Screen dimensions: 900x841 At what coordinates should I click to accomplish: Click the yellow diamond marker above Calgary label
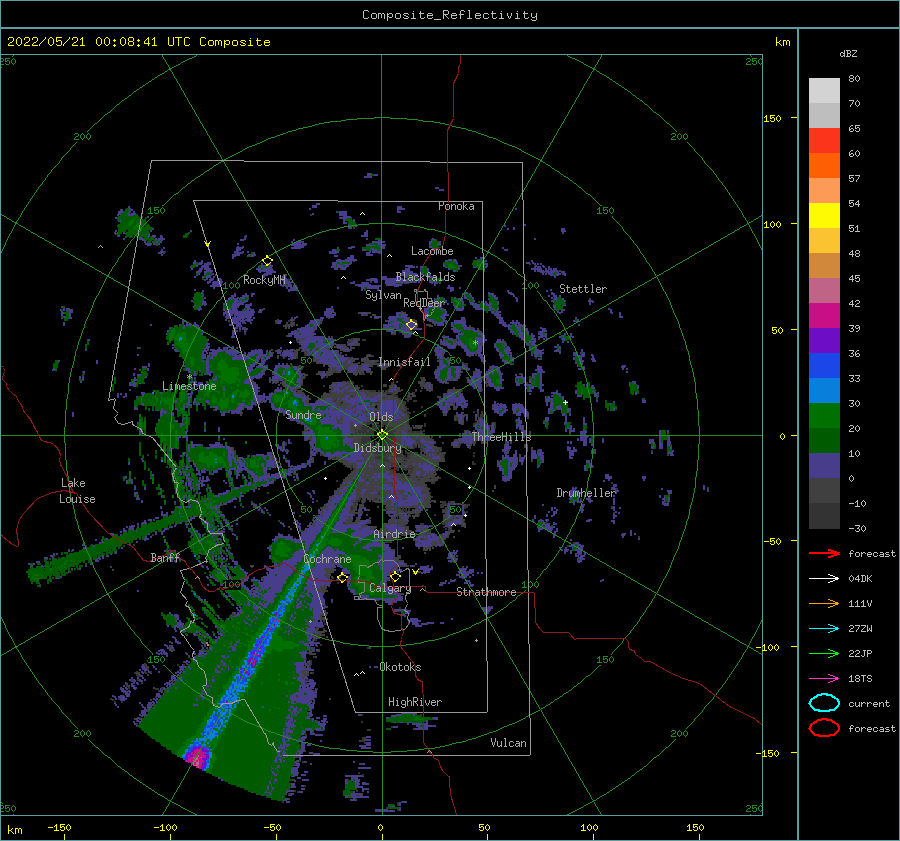(395, 576)
